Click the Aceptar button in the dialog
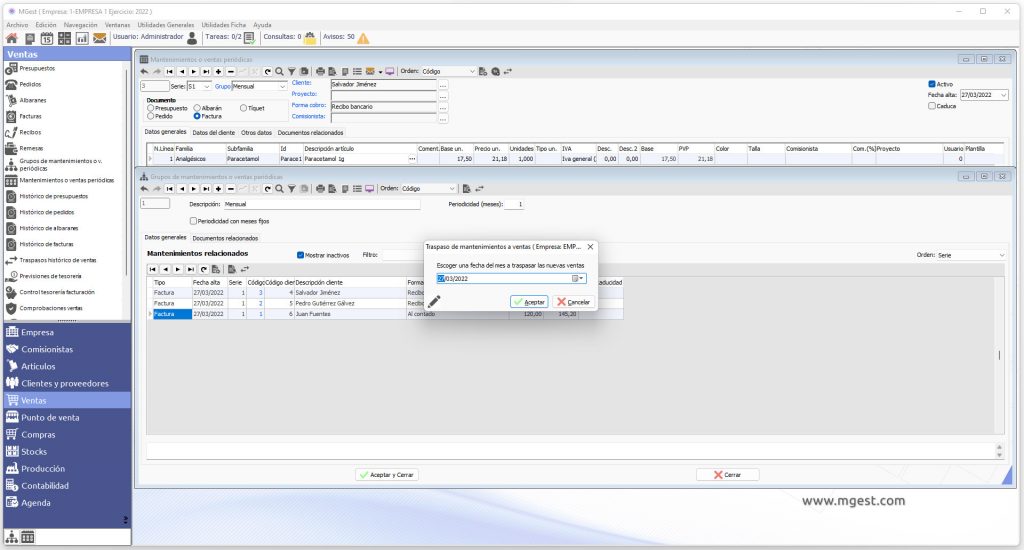The image size is (1024, 550). 529,302
